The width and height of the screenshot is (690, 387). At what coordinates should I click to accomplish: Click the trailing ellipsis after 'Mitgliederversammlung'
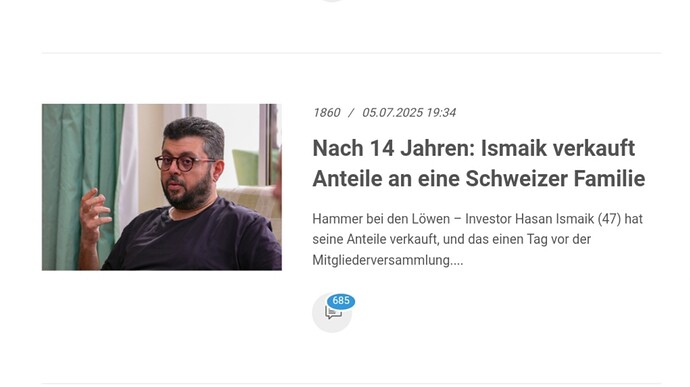coord(457,260)
